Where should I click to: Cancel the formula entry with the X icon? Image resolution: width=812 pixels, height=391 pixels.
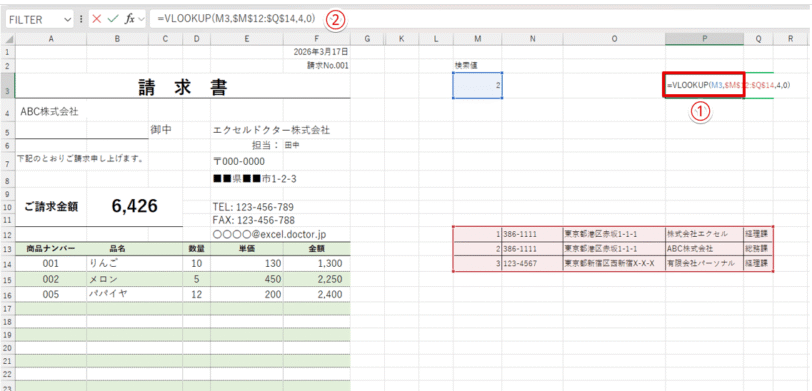(x=96, y=19)
